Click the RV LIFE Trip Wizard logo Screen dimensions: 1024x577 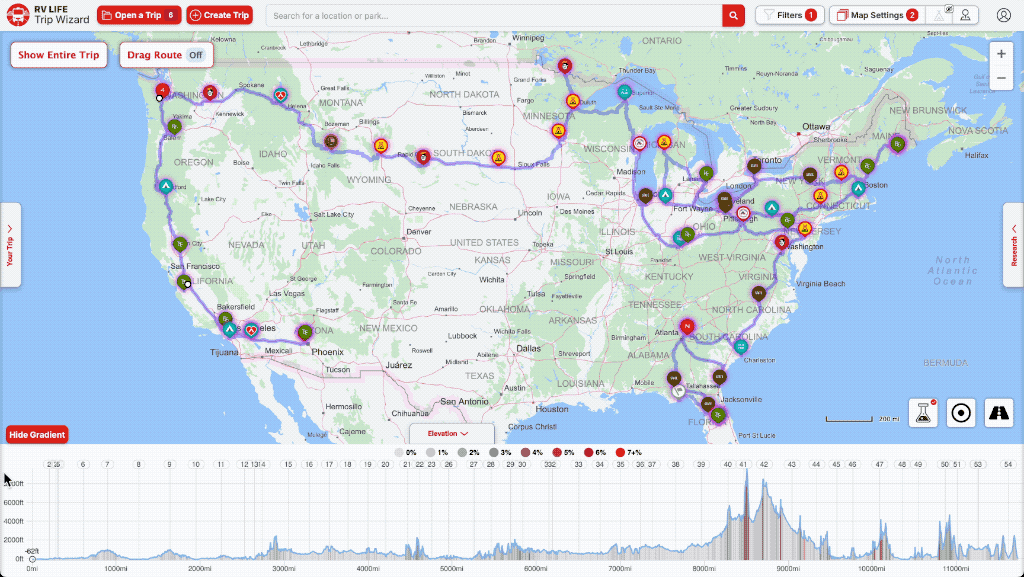pos(48,15)
